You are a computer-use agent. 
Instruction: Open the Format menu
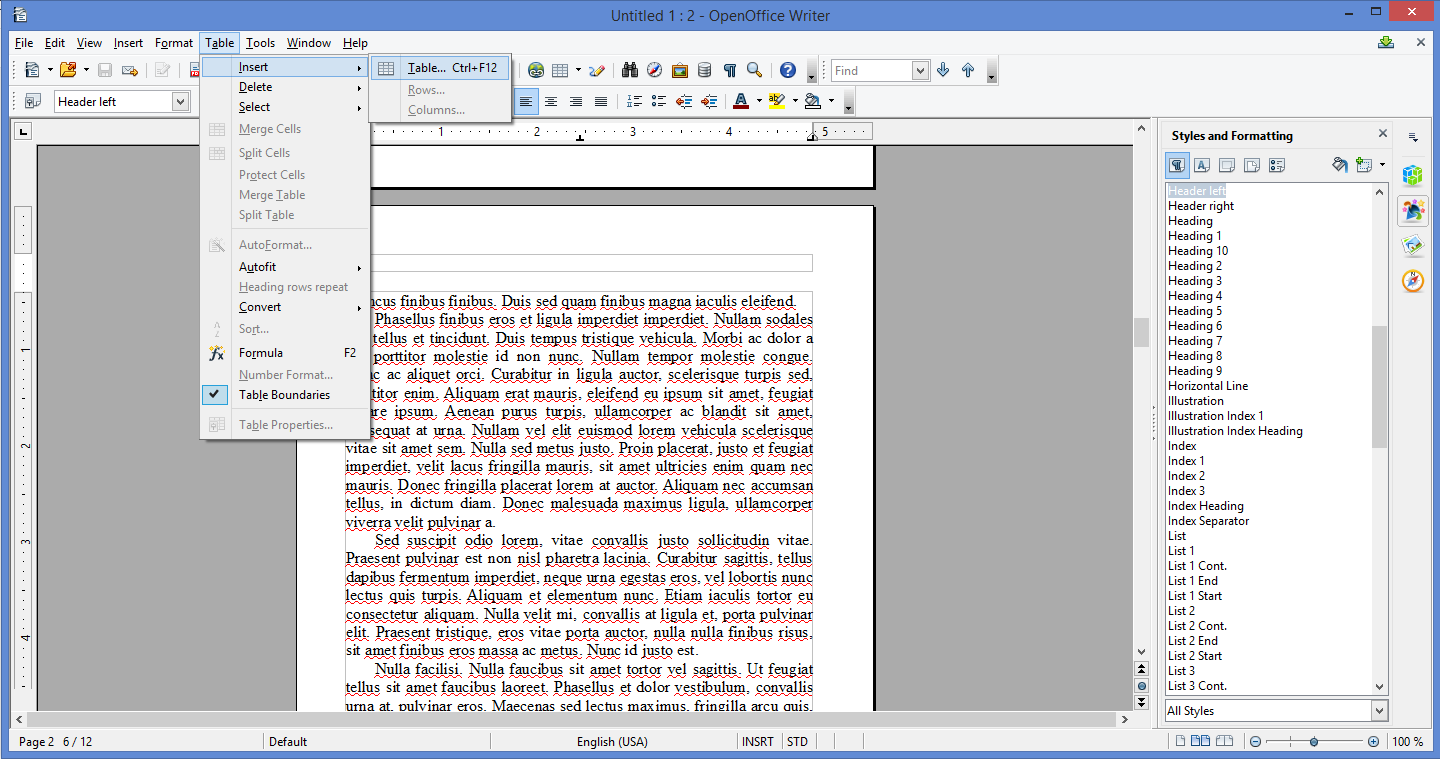(174, 43)
